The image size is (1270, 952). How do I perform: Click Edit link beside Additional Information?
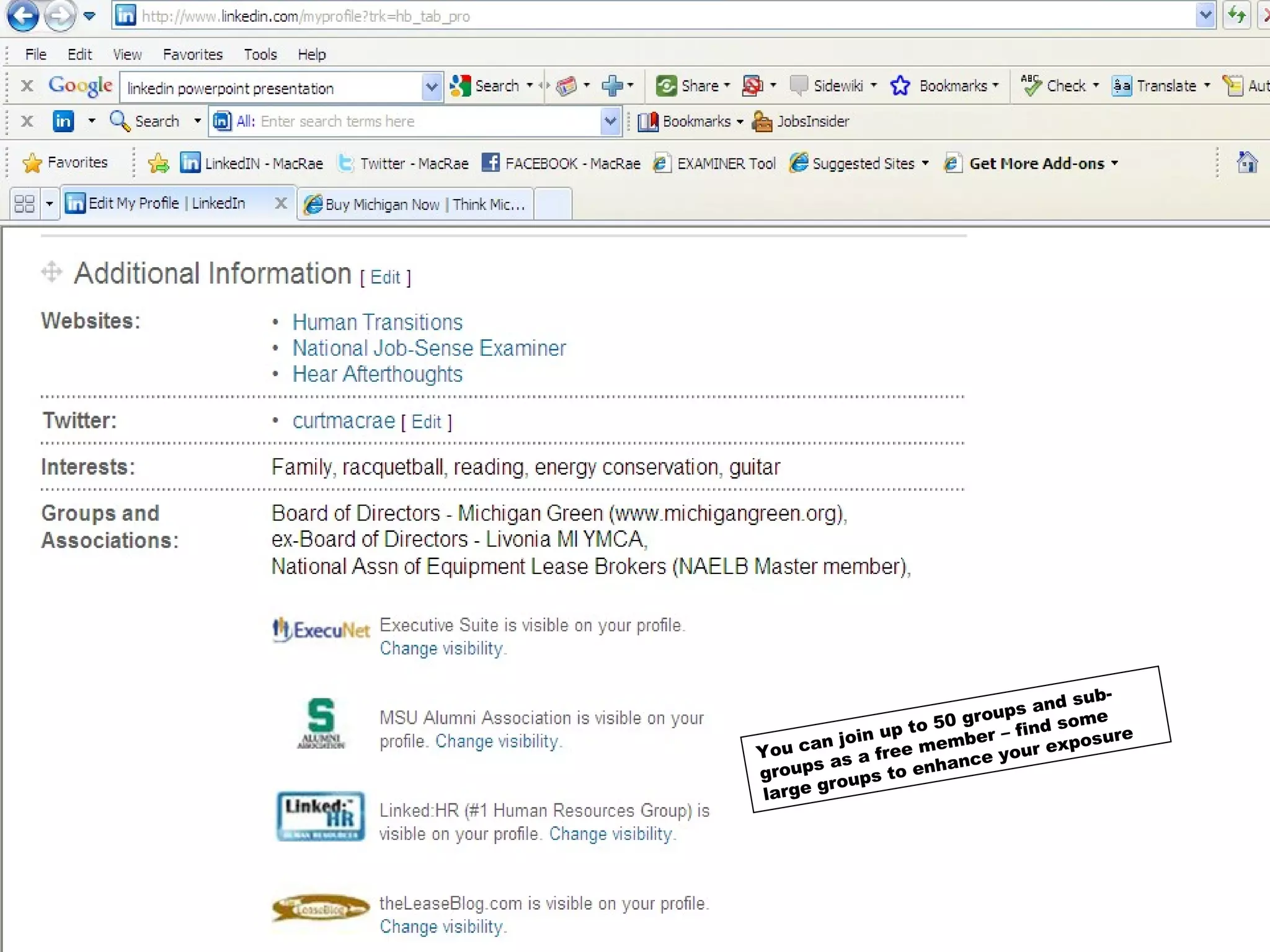click(385, 278)
